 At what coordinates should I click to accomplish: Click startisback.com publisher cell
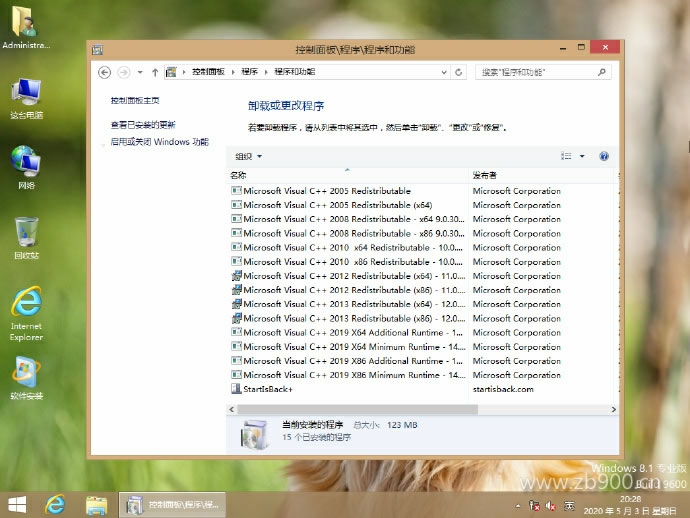(503, 389)
